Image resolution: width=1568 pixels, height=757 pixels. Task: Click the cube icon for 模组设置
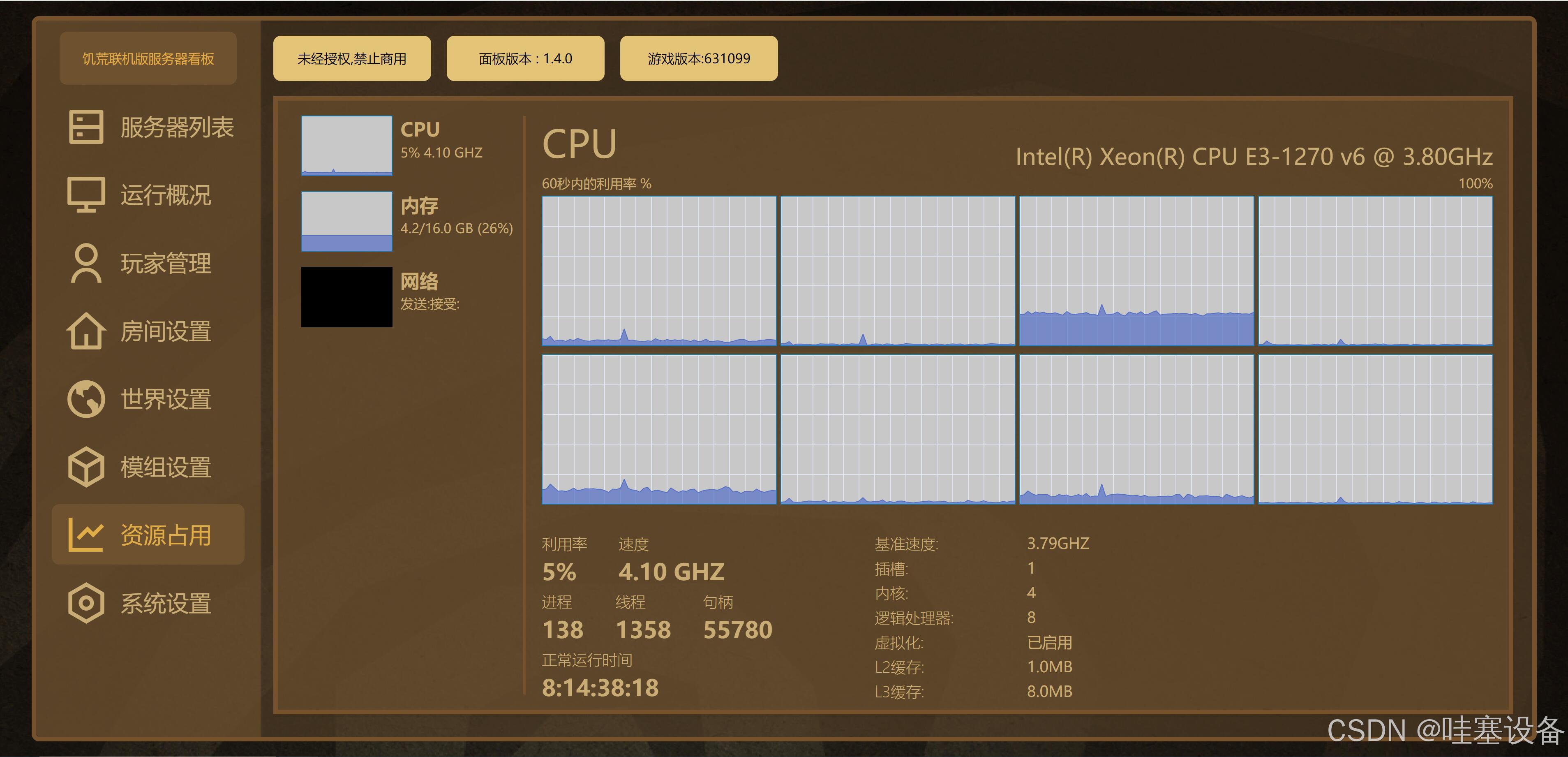pos(86,467)
